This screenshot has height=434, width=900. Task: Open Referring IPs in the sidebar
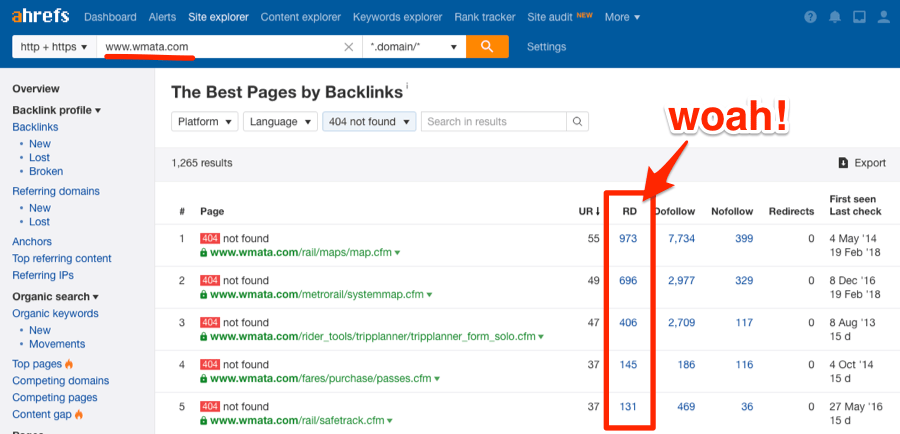pos(43,275)
